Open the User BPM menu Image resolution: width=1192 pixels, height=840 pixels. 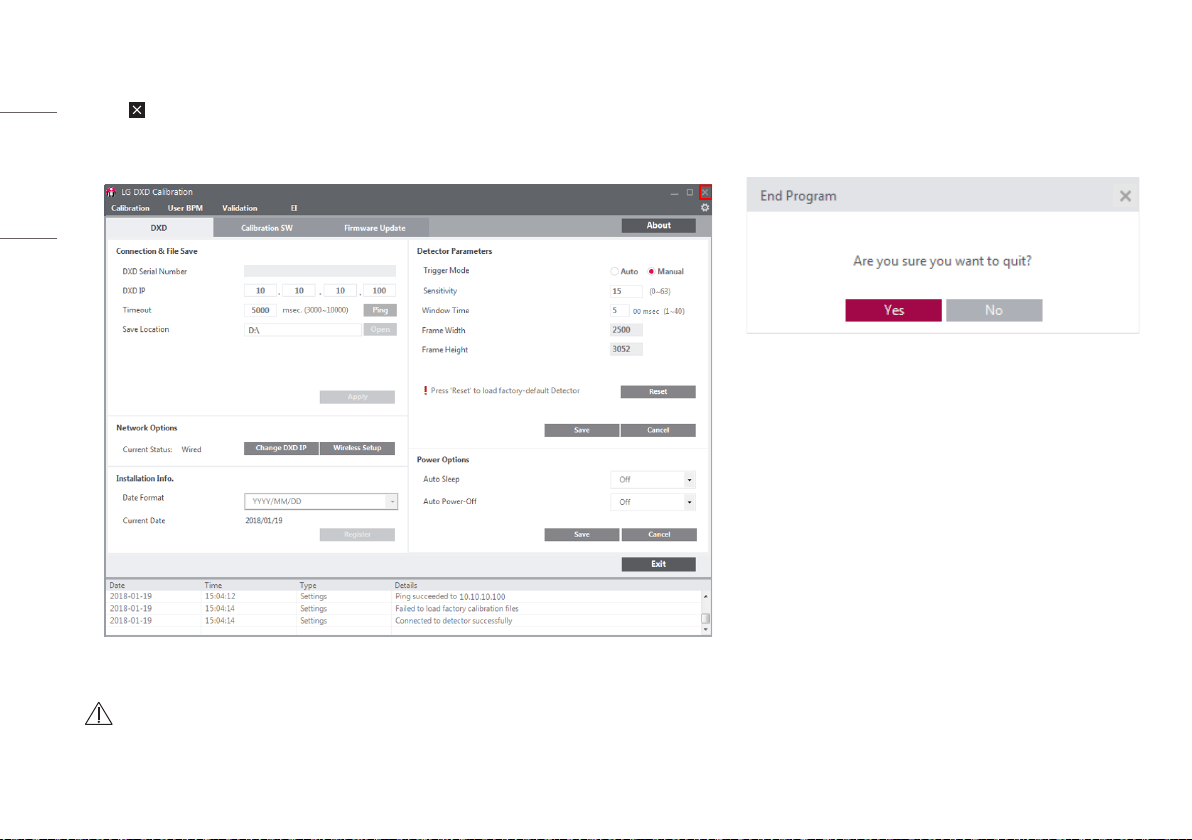click(185, 208)
